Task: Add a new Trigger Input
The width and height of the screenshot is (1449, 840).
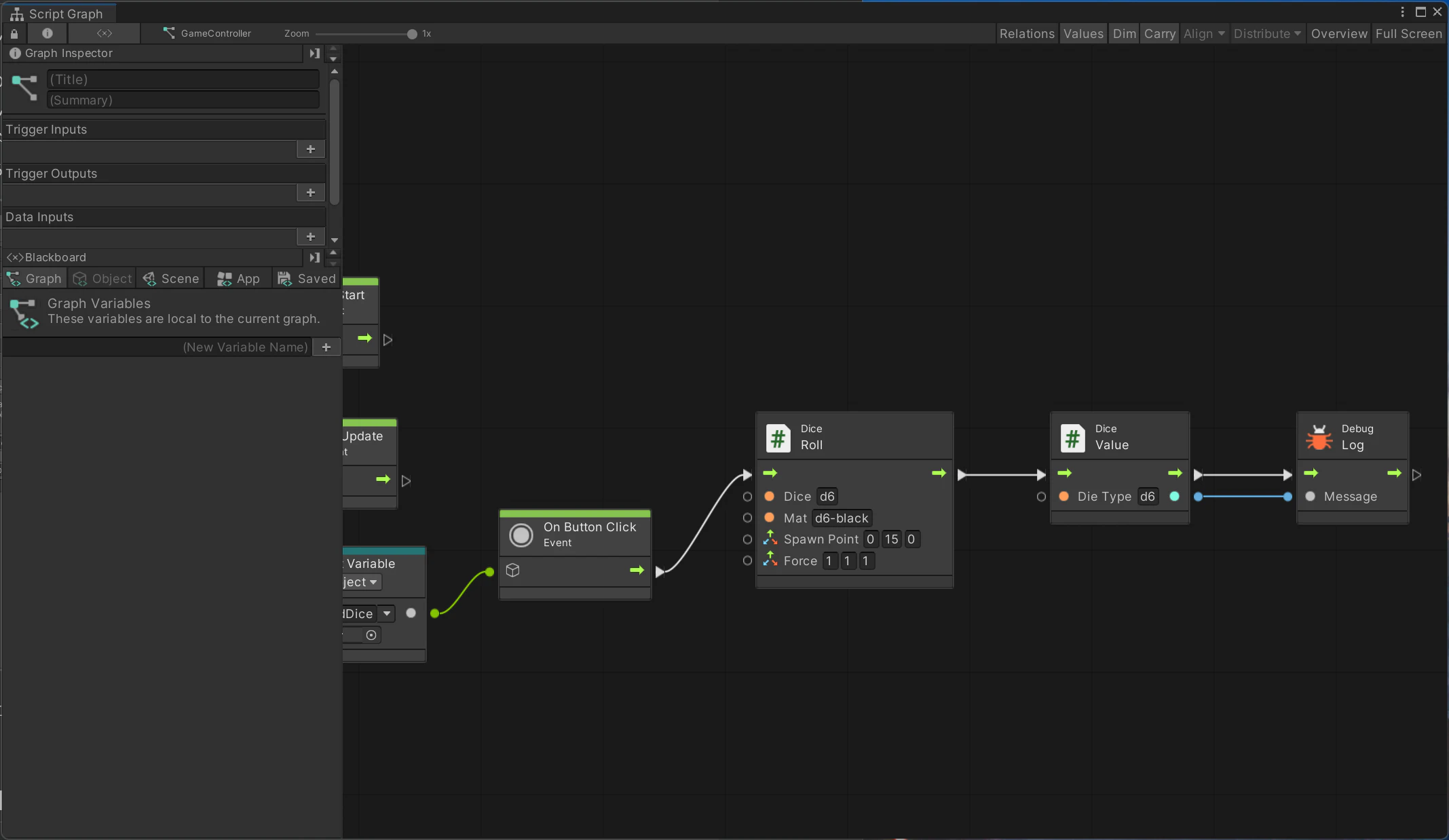Action: pyautogui.click(x=311, y=149)
